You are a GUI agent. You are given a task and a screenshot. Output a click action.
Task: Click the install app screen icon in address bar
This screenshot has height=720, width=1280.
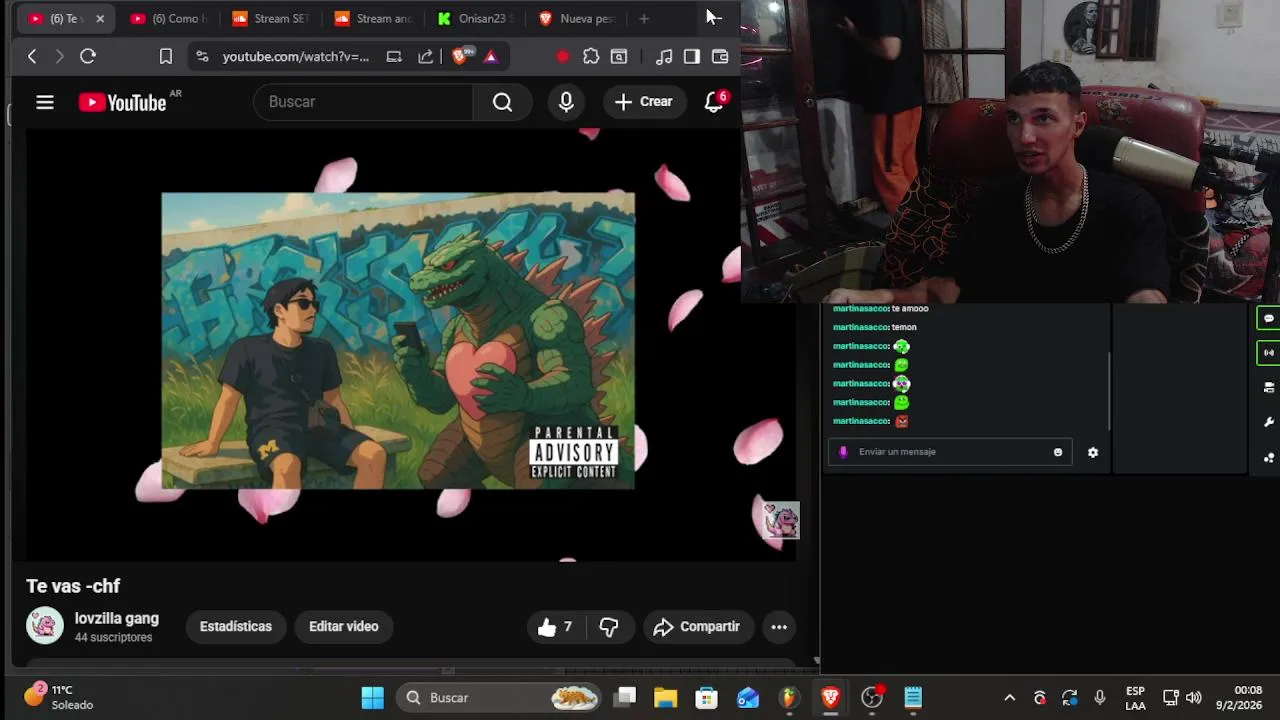click(394, 56)
